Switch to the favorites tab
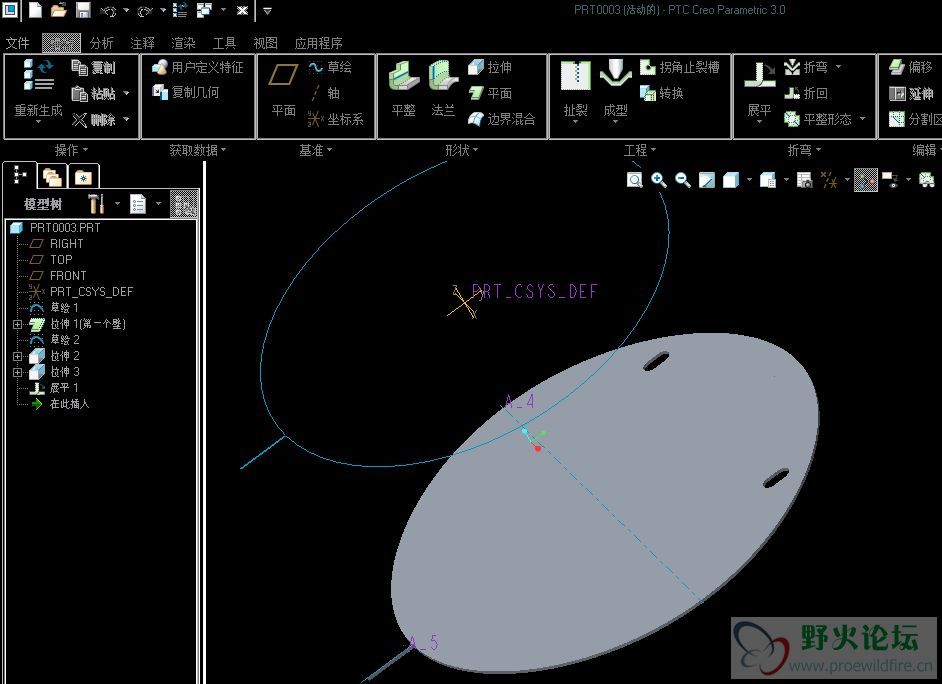The image size is (942, 684). click(x=84, y=177)
